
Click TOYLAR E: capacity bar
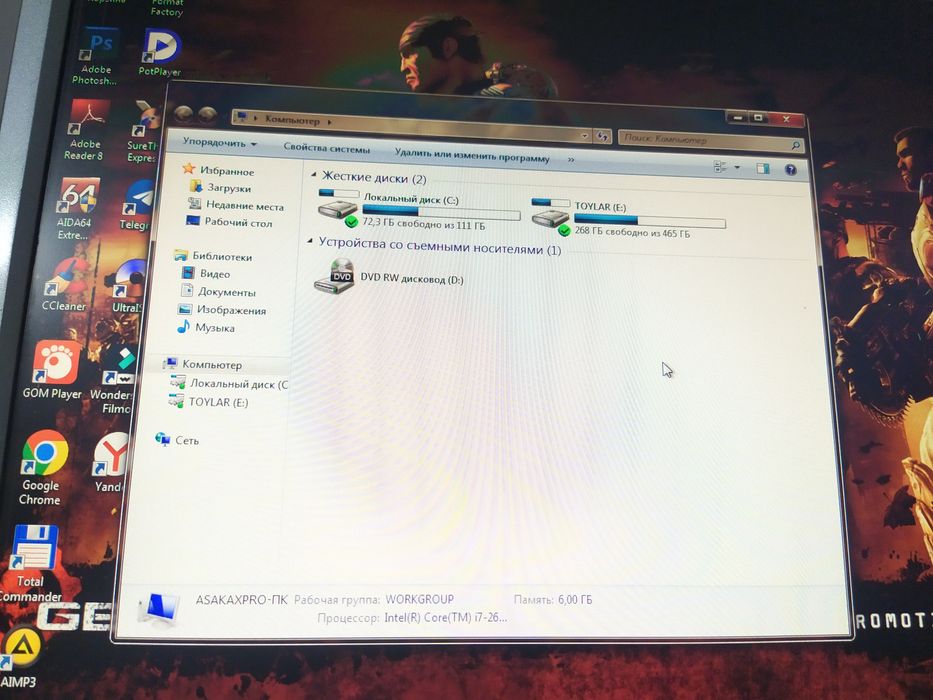649,221
